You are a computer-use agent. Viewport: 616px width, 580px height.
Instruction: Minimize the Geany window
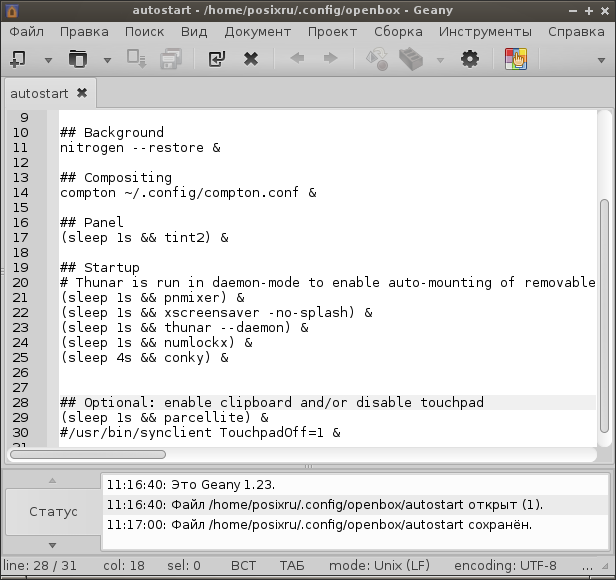point(573,11)
